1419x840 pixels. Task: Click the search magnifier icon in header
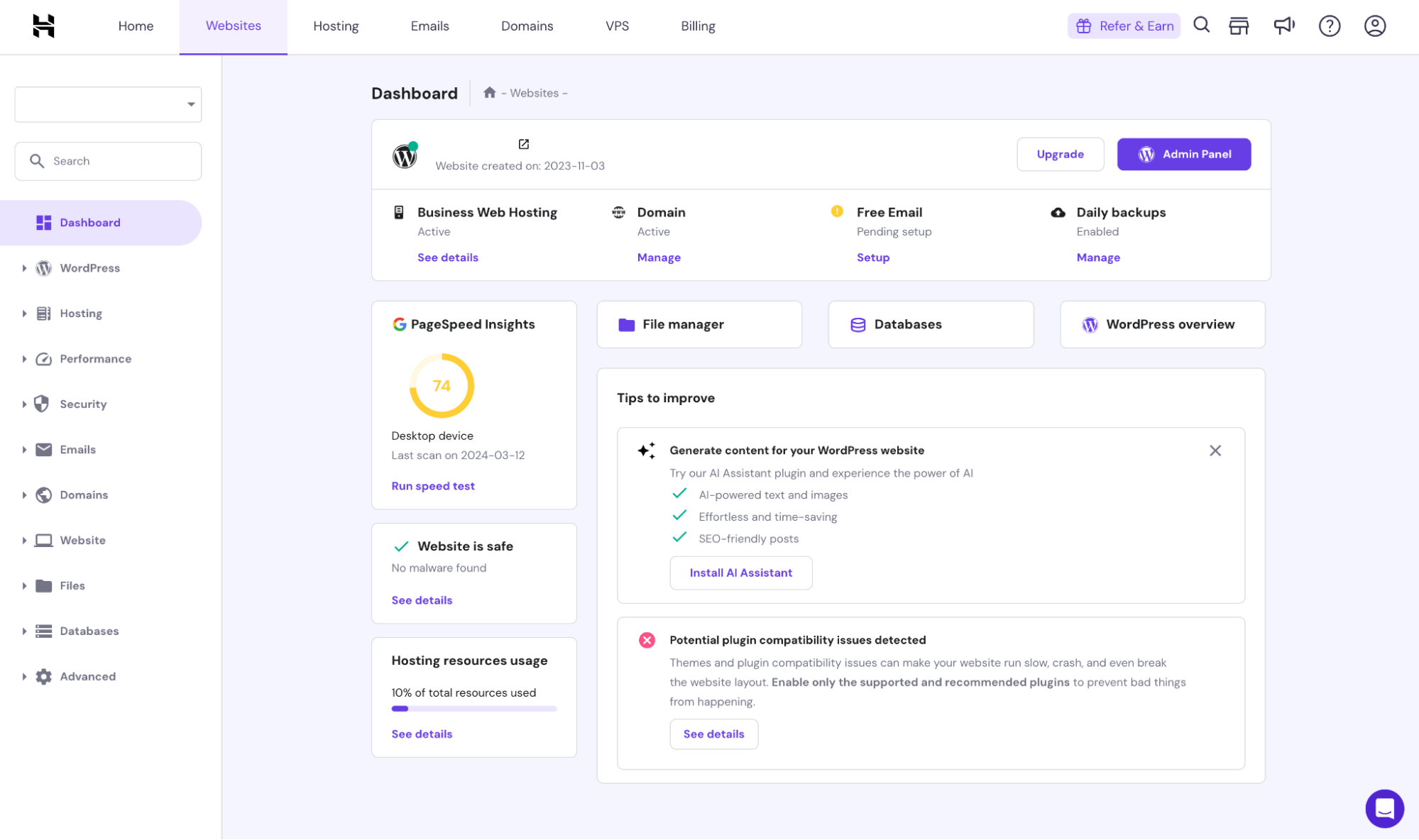[1201, 26]
